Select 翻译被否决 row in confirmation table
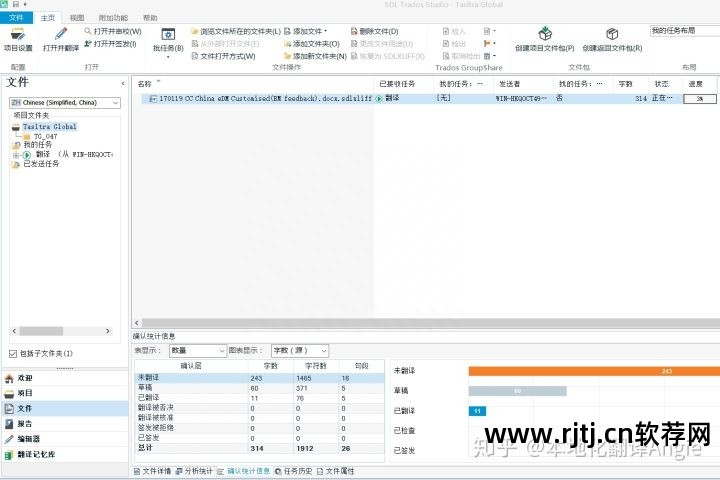 point(260,408)
